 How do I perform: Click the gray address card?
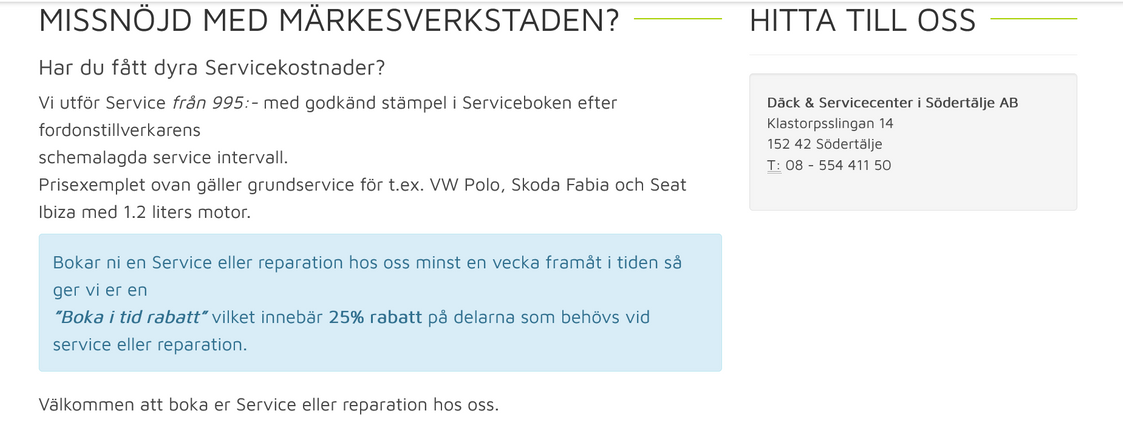point(913,142)
